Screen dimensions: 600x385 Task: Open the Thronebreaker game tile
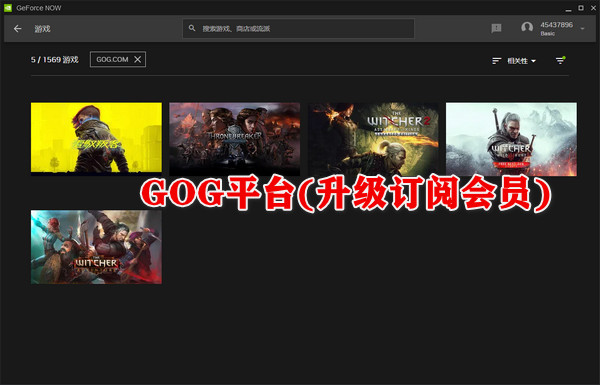coord(235,139)
